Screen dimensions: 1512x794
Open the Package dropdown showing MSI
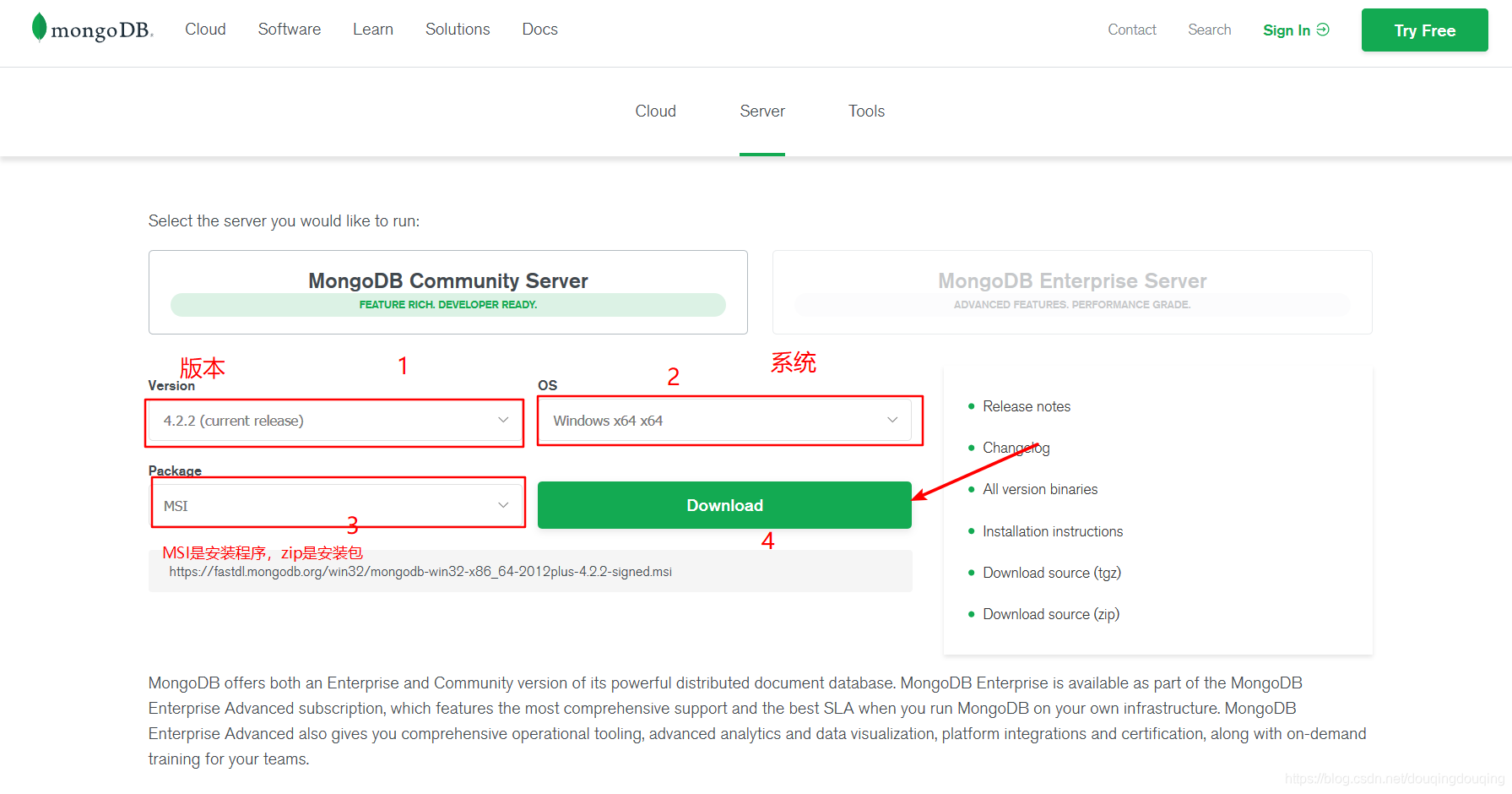[335, 505]
